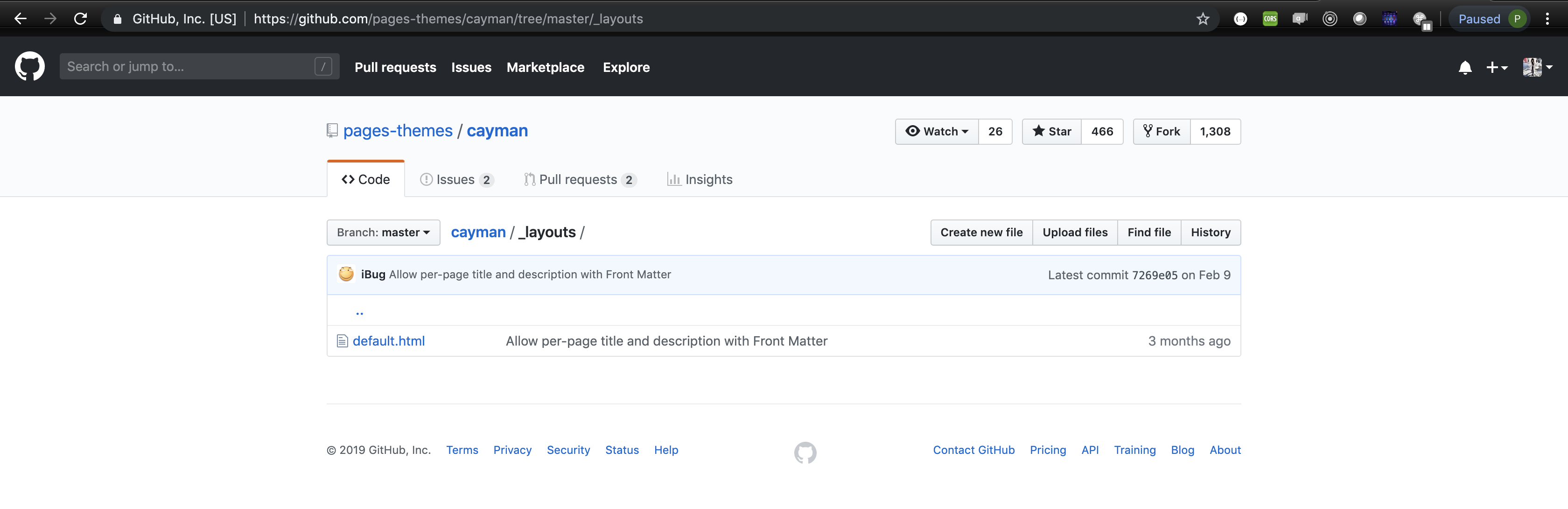
Task: Open Pull requests in top navigation
Action: (395, 68)
